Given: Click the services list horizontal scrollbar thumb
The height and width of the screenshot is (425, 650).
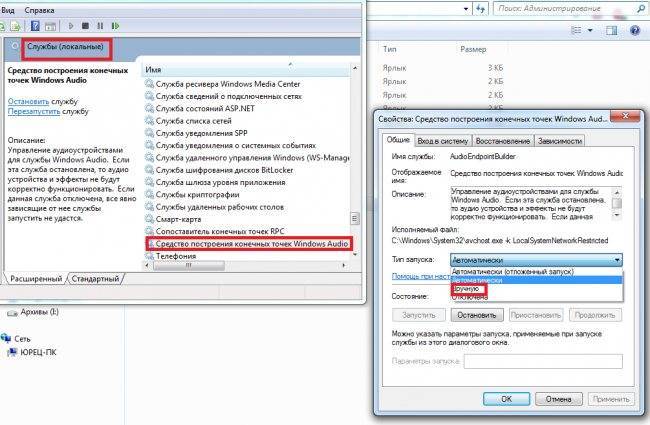Looking at the screenshot, I should 189,265.
